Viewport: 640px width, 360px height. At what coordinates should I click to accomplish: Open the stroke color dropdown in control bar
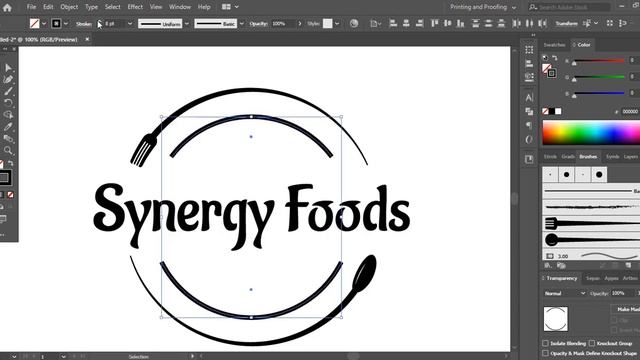[65, 24]
